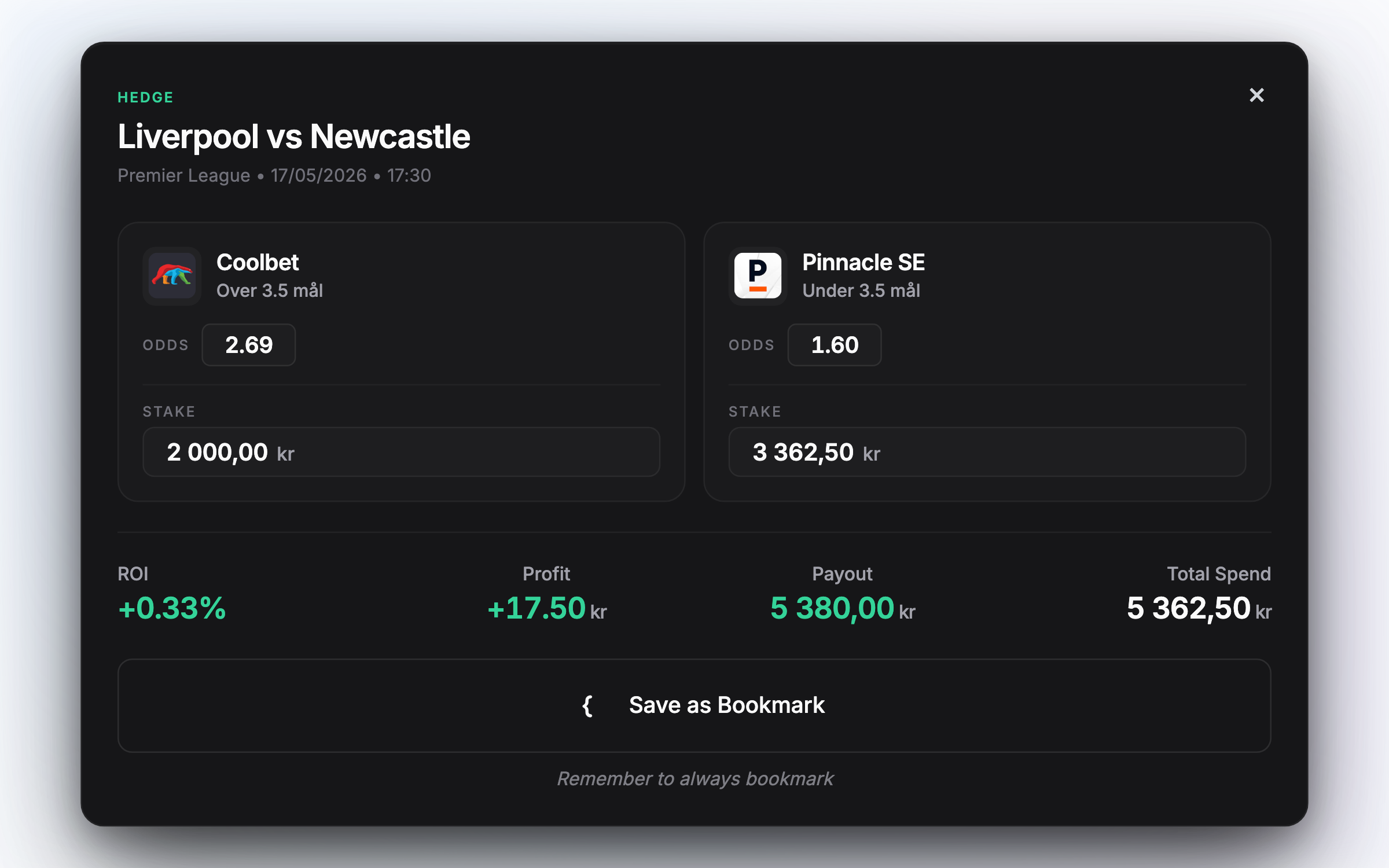Image resolution: width=1389 pixels, height=868 pixels.
Task: Focus the Pinnacle stake field 3 362,50 kr
Action: pos(987,452)
